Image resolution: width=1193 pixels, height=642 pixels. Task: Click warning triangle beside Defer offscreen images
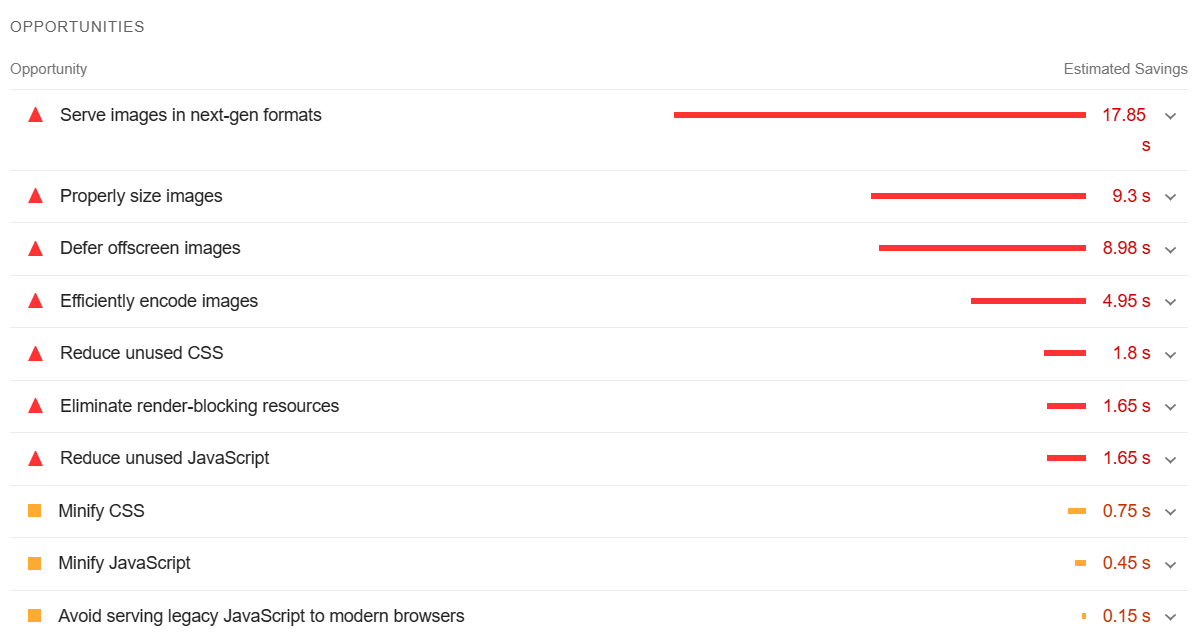coord(35,249)
